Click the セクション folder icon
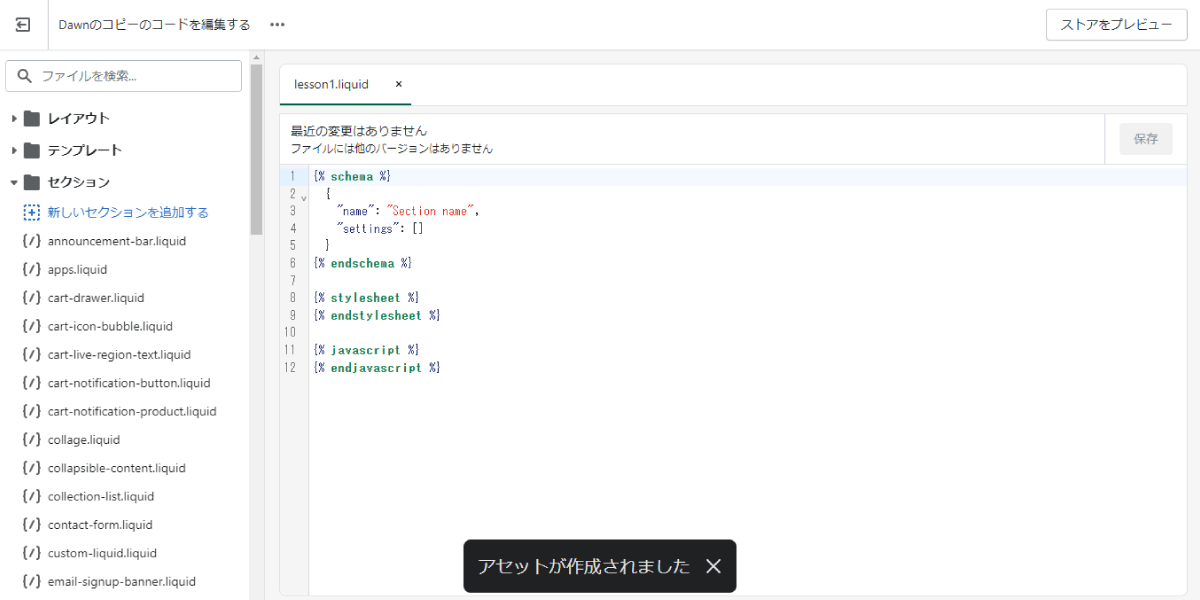This screenshot has height=600, width=1200. tap(32, 183)
